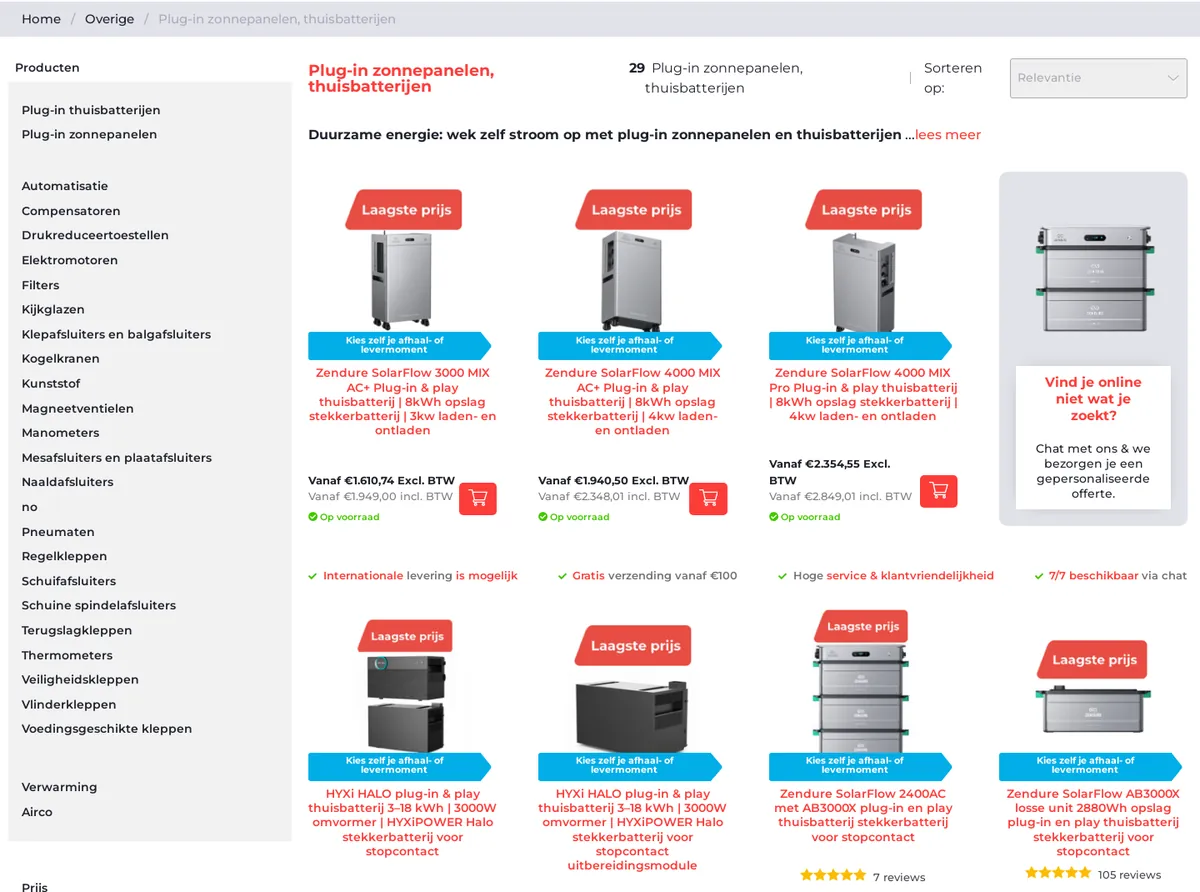Viewport: 1200px width, 892px height.
Task: Select Thermometers category
Action: [x=67, y=655]
